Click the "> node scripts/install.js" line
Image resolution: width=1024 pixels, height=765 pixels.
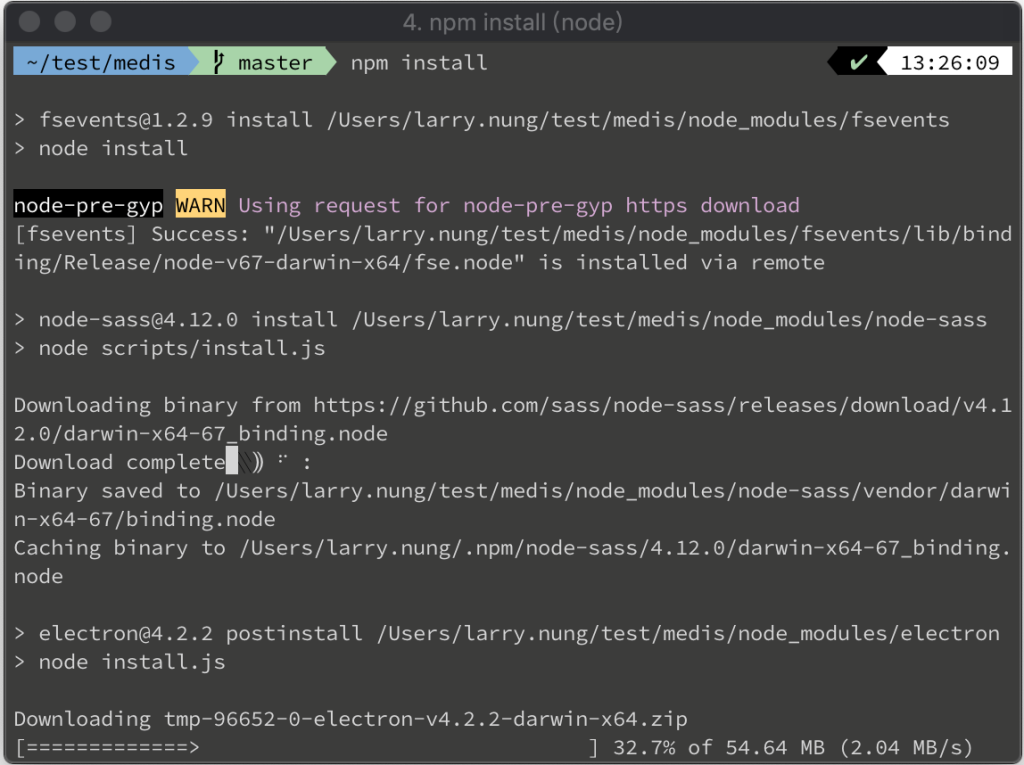tap(170, 348)
